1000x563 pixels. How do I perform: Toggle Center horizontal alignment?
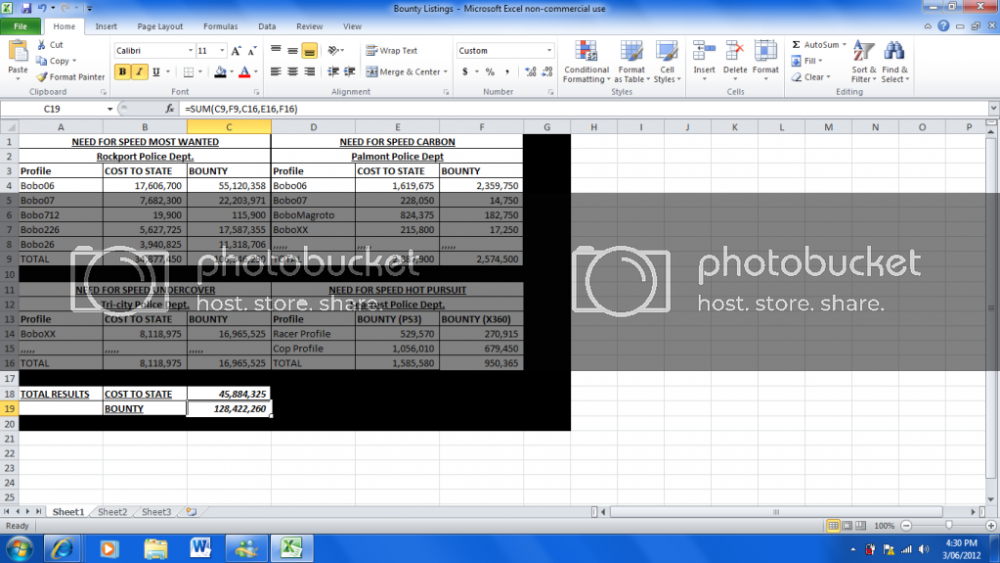tap(293, 71)
